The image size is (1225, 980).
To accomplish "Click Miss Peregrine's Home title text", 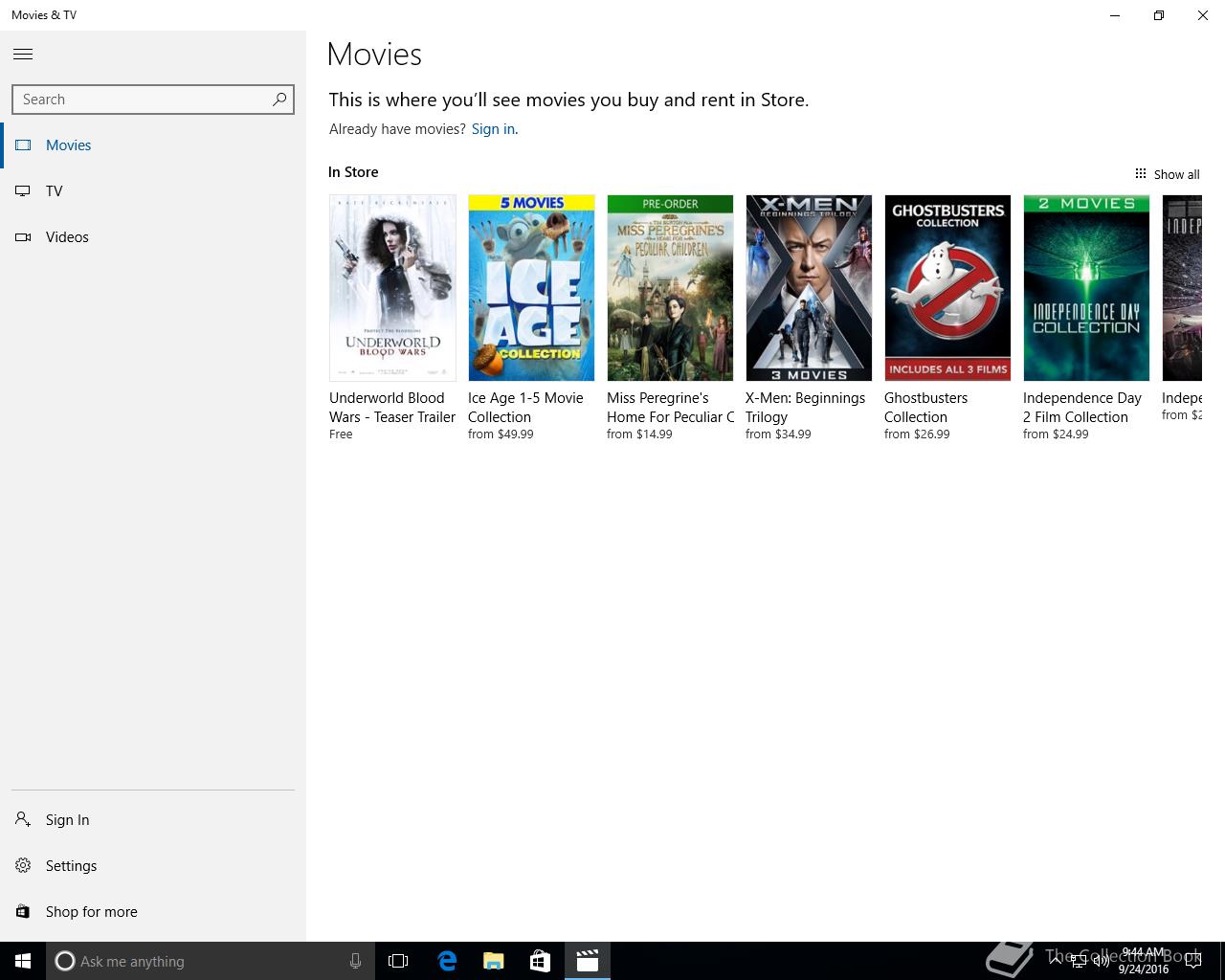I will 671,408.
